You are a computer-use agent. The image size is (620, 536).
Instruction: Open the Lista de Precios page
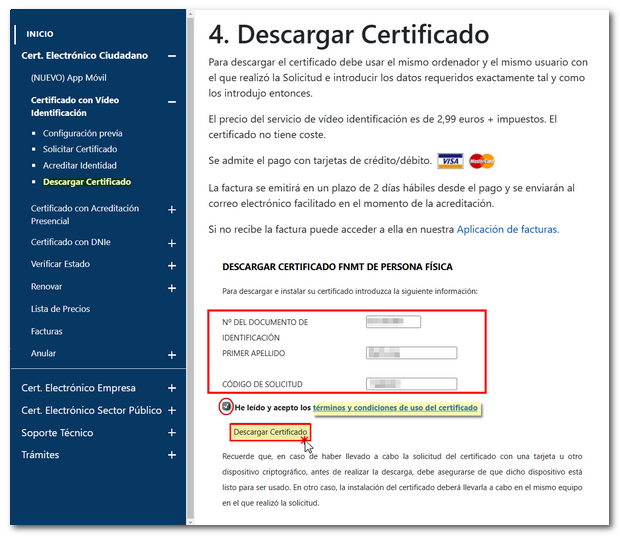[61, 309]
